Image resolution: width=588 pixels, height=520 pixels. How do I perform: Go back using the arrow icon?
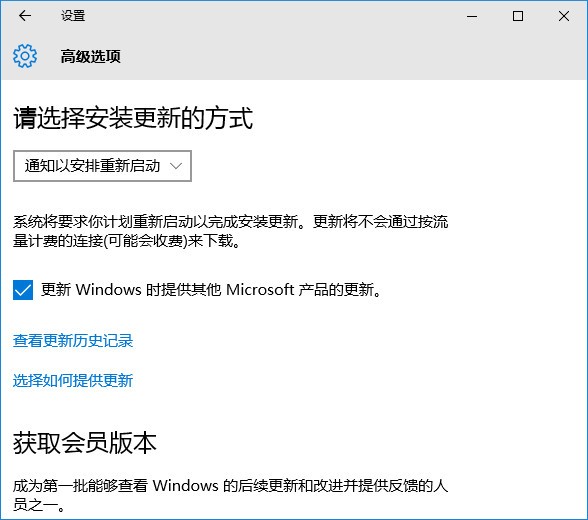[25, 16]
